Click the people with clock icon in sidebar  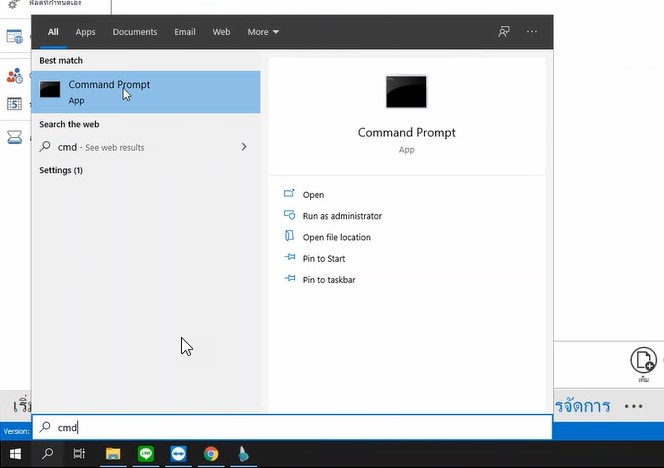pyautogui.click(x=14, y=76)
